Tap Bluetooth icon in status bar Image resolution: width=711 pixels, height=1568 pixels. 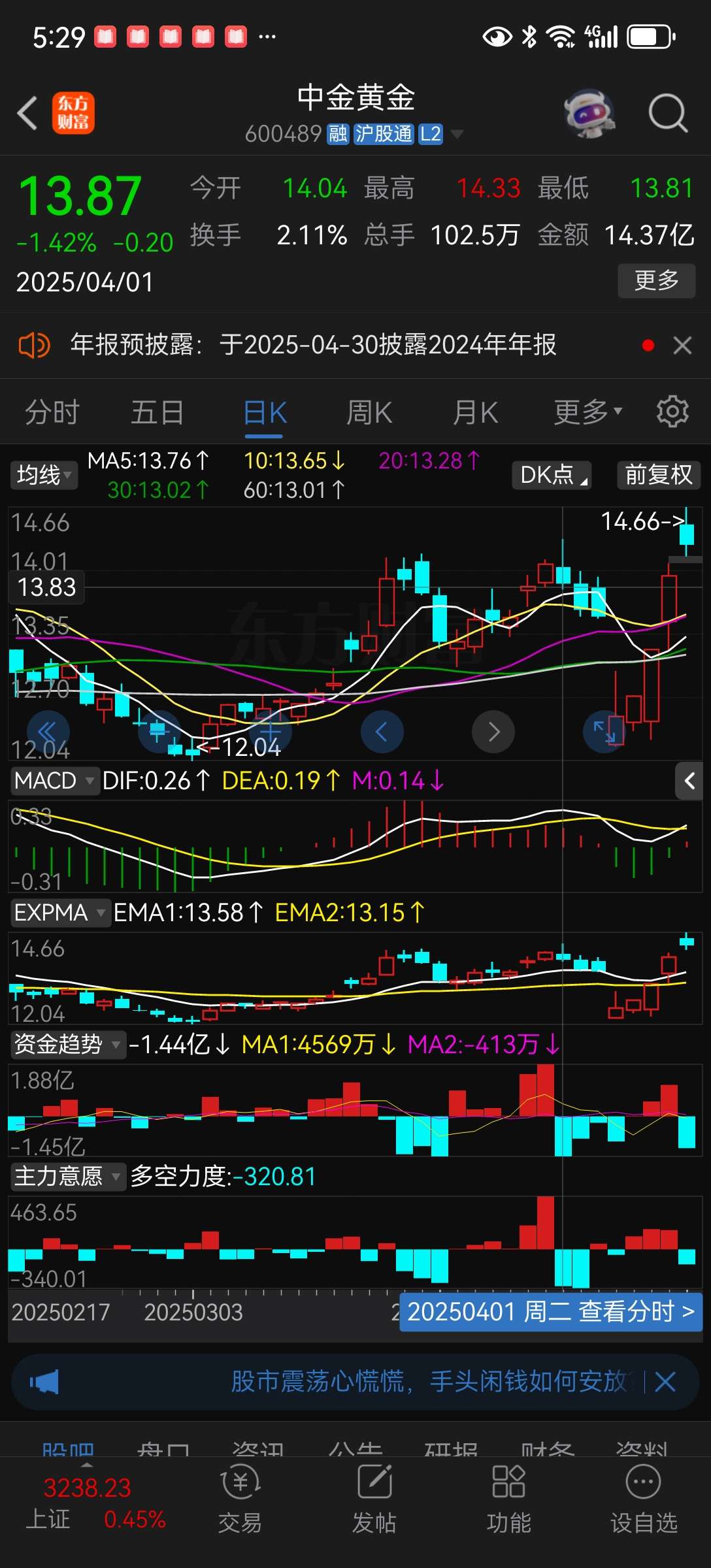tap(529, 37)
